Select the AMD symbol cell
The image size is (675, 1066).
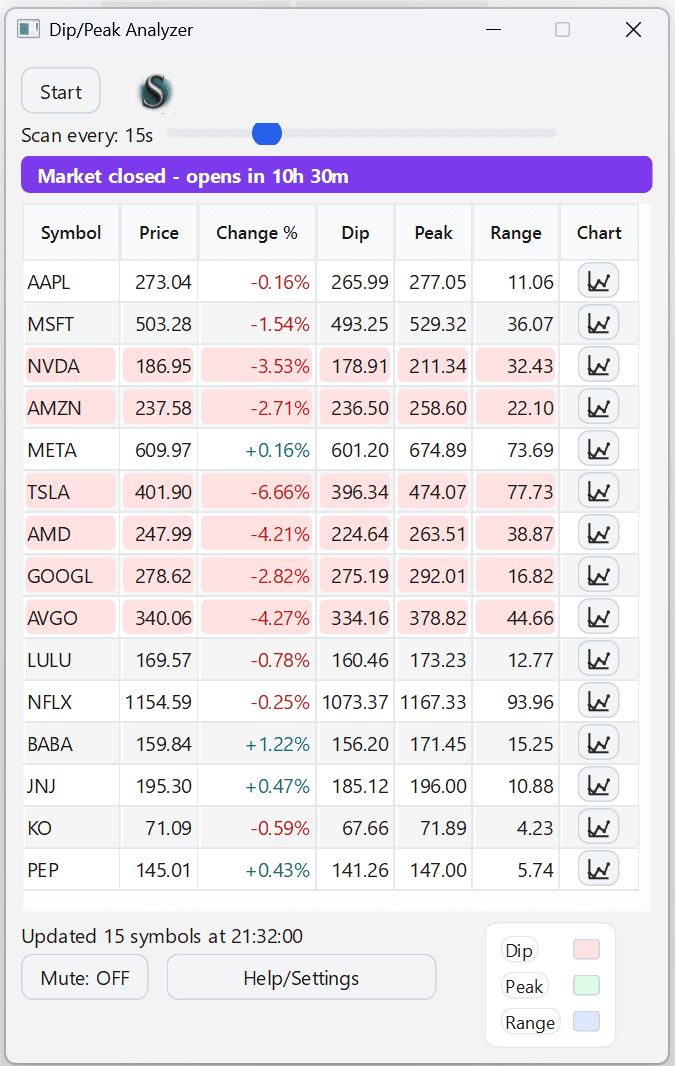tap(50, 534)
